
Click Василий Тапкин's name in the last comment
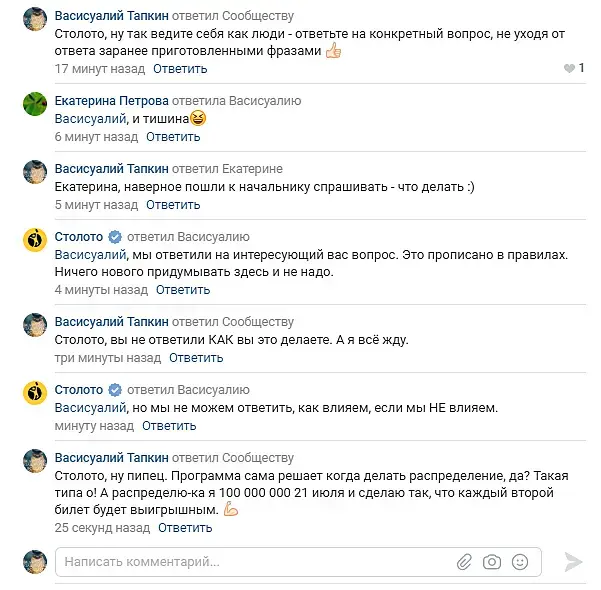(111, 458)
